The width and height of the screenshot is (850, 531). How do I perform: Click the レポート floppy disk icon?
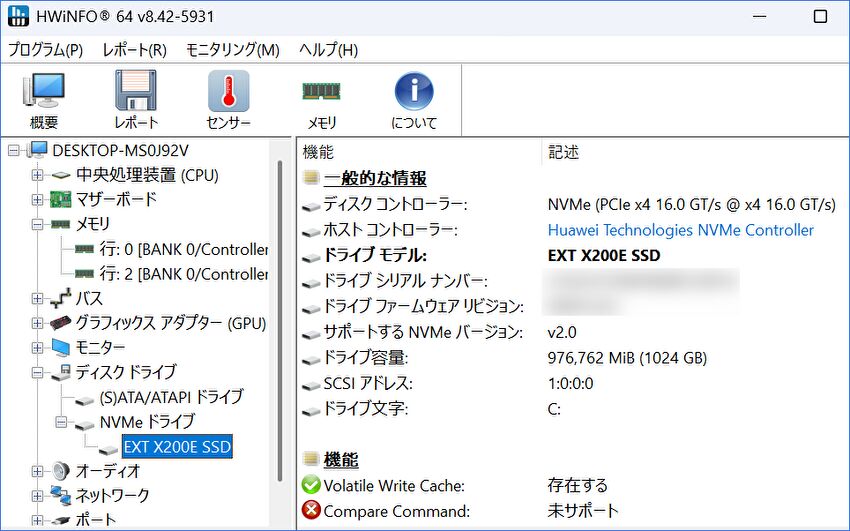pyautogui.click(x=136, y=101)
